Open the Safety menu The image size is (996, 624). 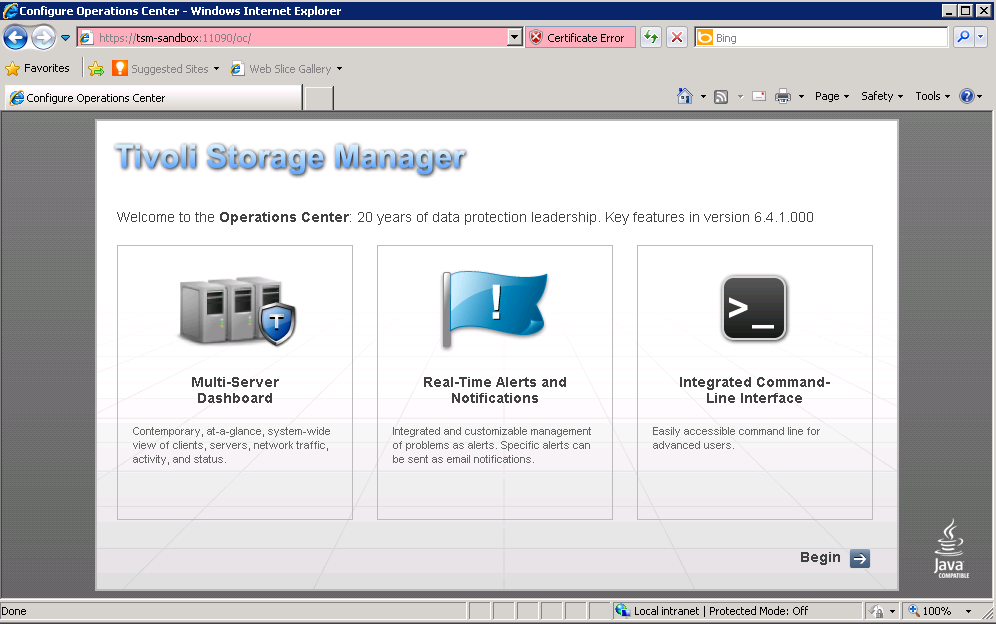(881, 96)
